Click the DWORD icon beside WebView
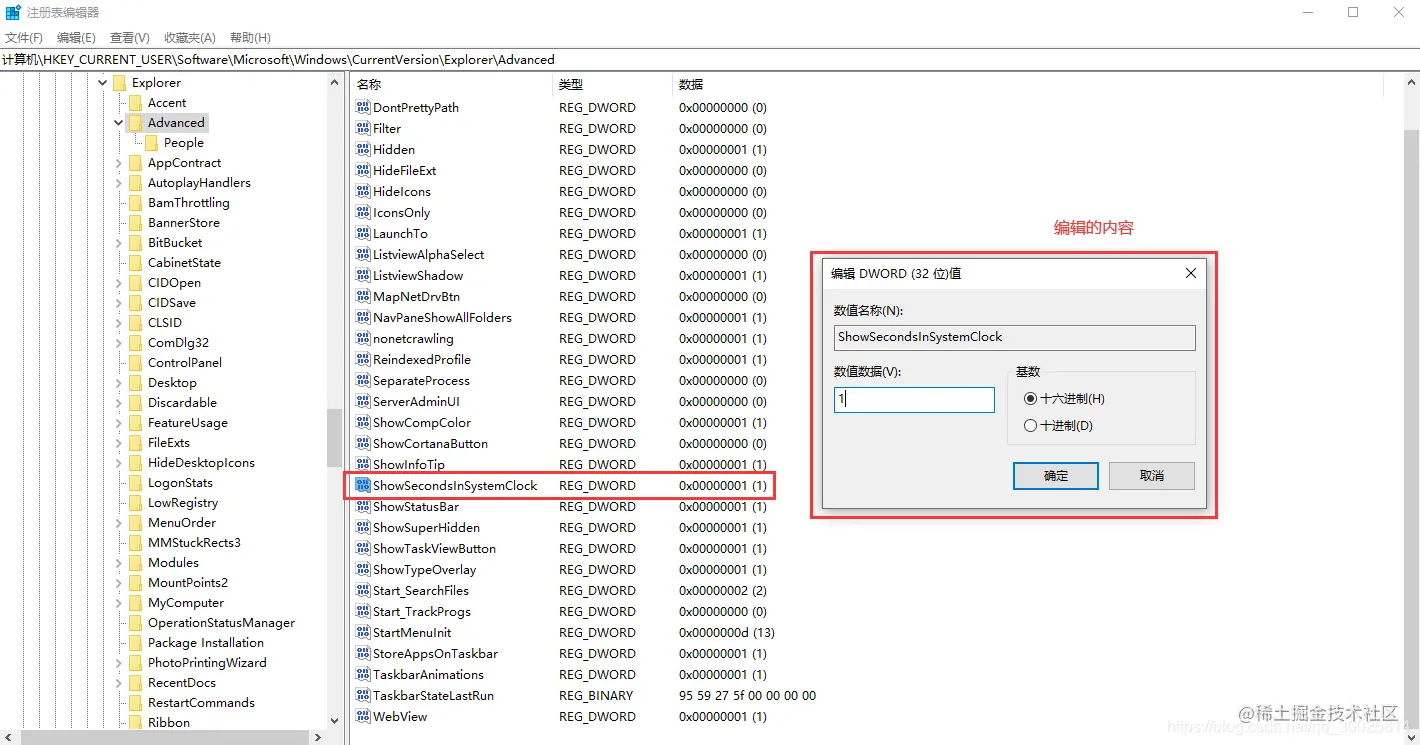This screenshot has width=1420, height=745. point(363,716)
